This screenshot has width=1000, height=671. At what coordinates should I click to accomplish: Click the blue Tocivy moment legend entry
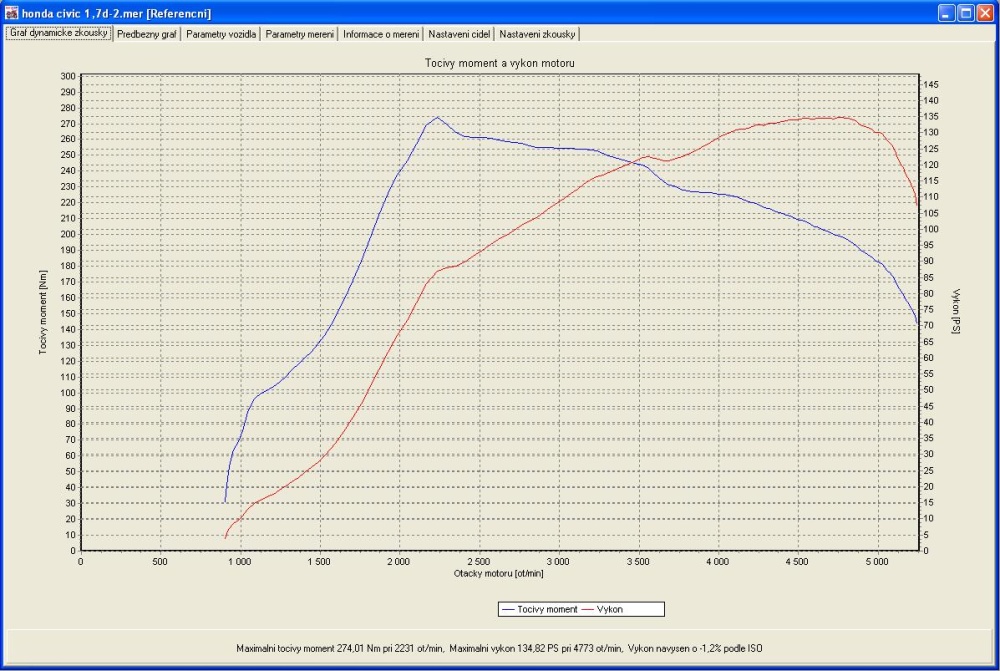[540, 609]
